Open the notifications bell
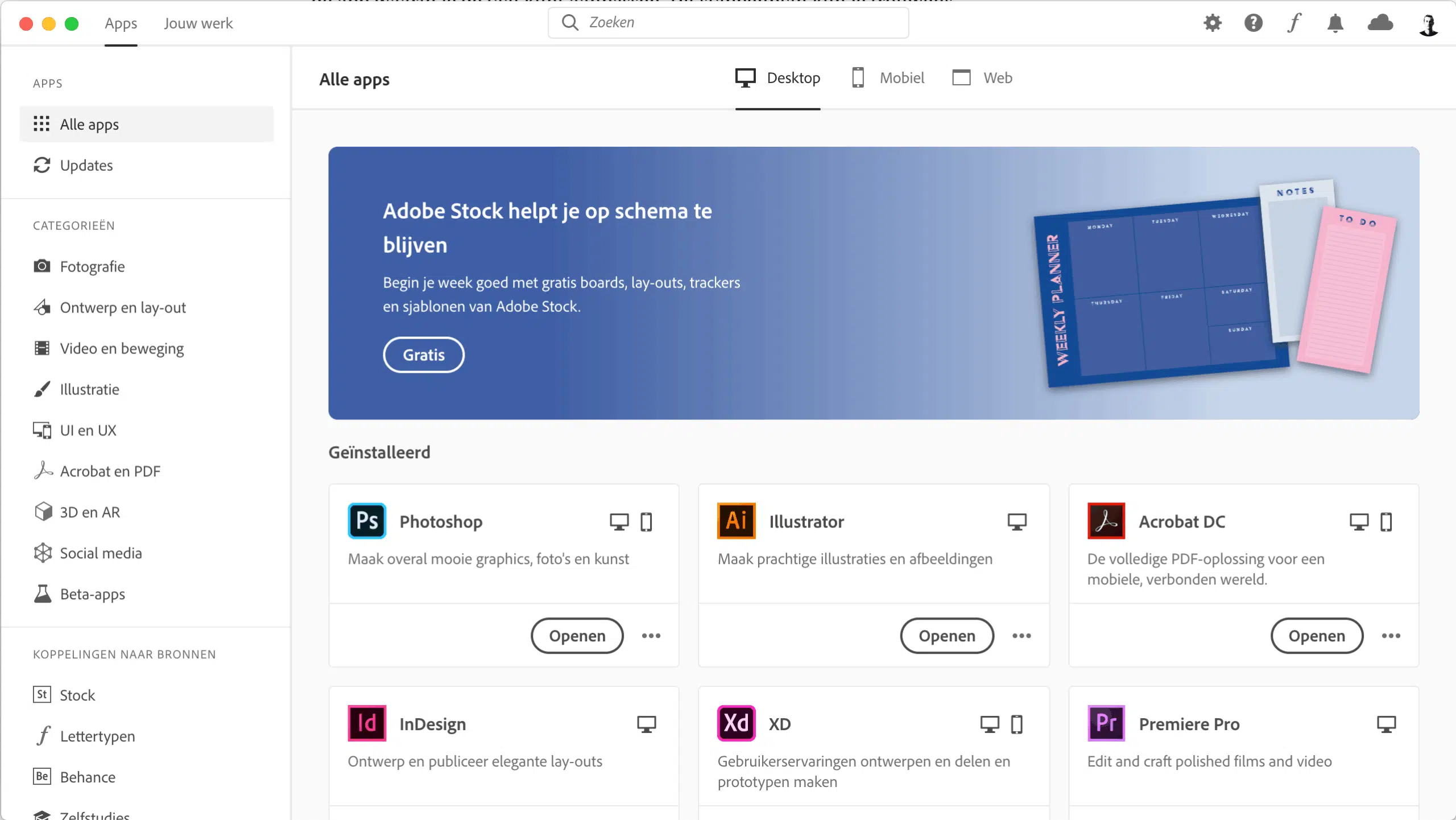 [x=1335, y=23]
